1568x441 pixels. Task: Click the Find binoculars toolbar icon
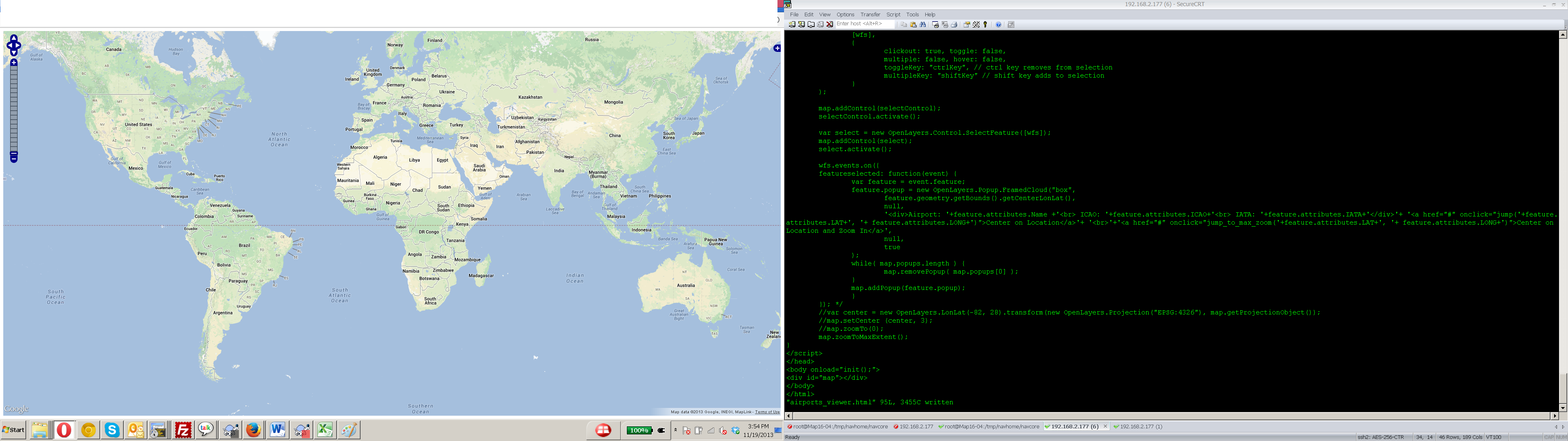coord(923,24)
